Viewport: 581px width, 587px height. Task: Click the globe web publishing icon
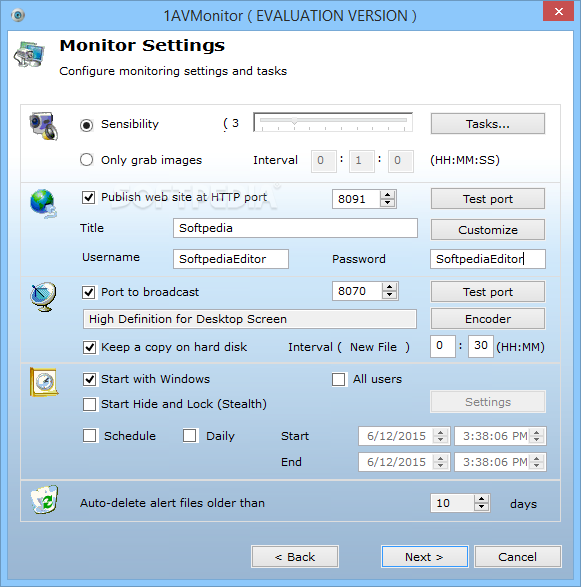(x=43, y=204)
